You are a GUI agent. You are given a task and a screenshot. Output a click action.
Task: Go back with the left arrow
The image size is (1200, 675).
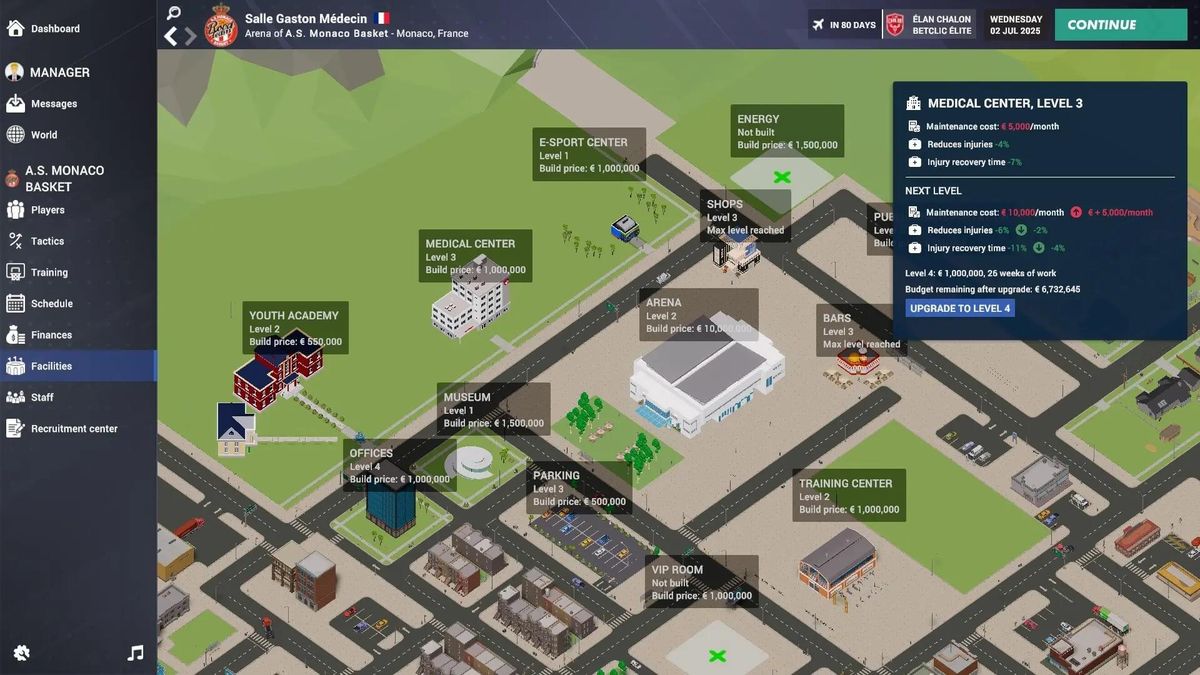pos(171,37)
